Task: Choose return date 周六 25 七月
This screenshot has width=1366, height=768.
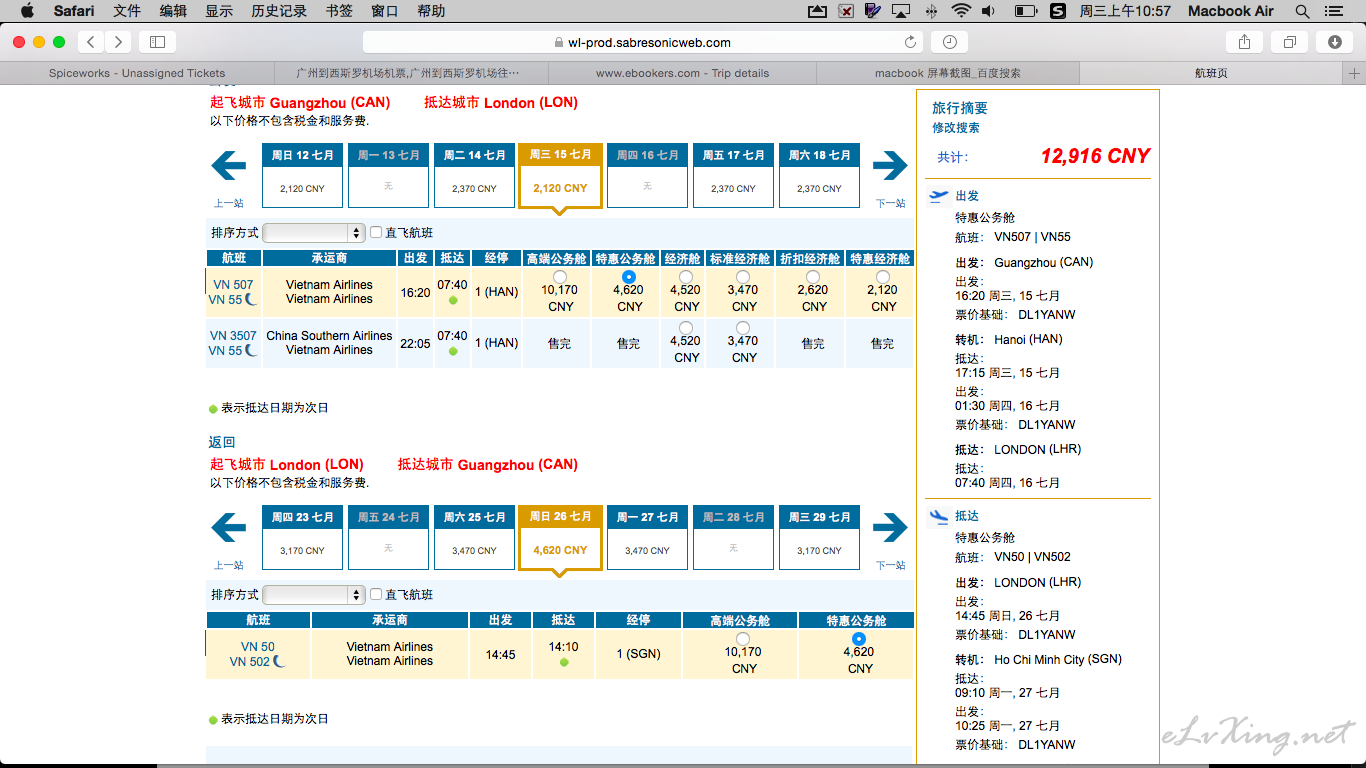Action: (474, 537)
